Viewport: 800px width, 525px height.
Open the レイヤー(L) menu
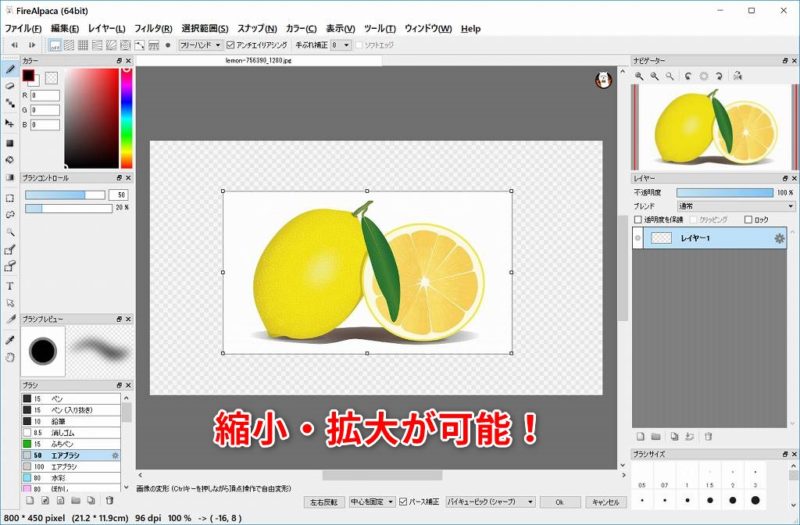point(107,29)
